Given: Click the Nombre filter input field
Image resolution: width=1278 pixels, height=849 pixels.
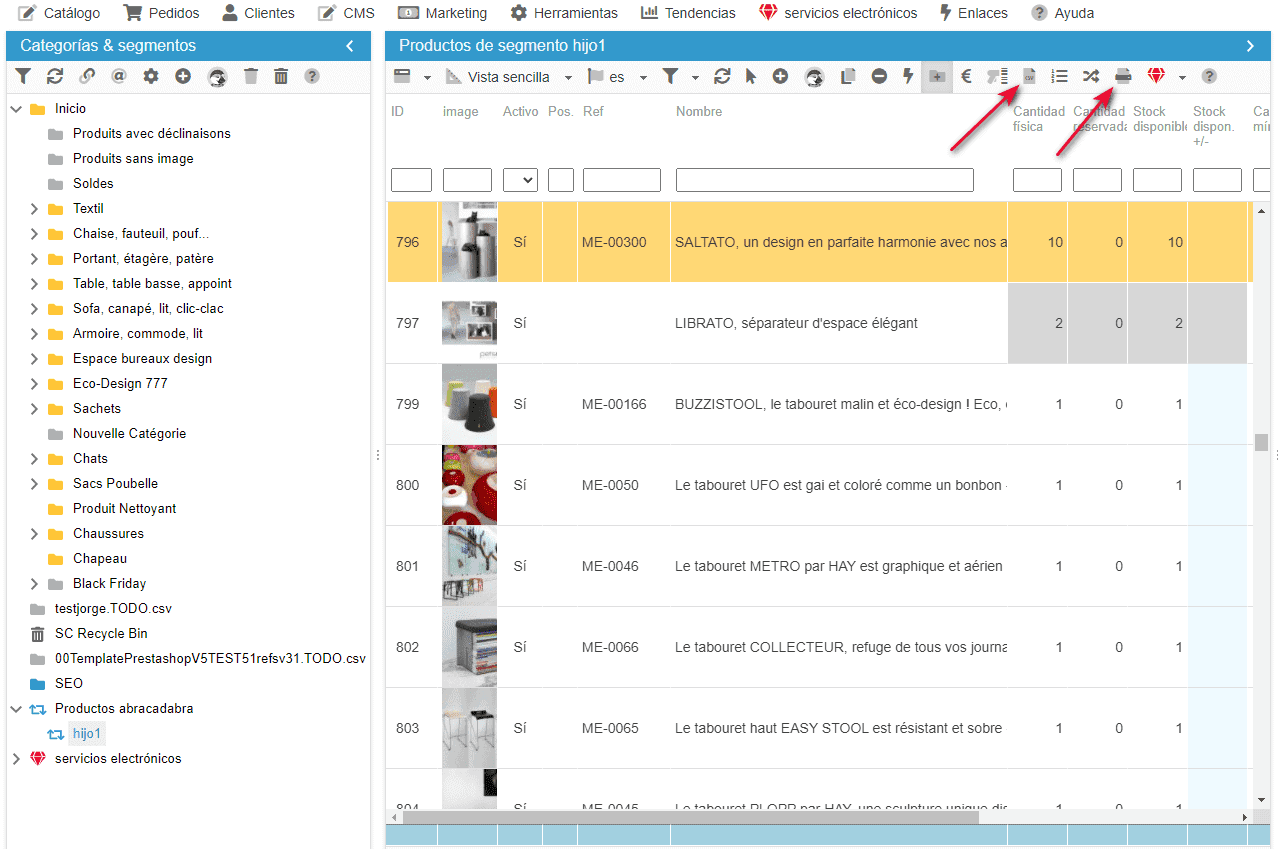Looking at the screenshot, I should 824,180.
